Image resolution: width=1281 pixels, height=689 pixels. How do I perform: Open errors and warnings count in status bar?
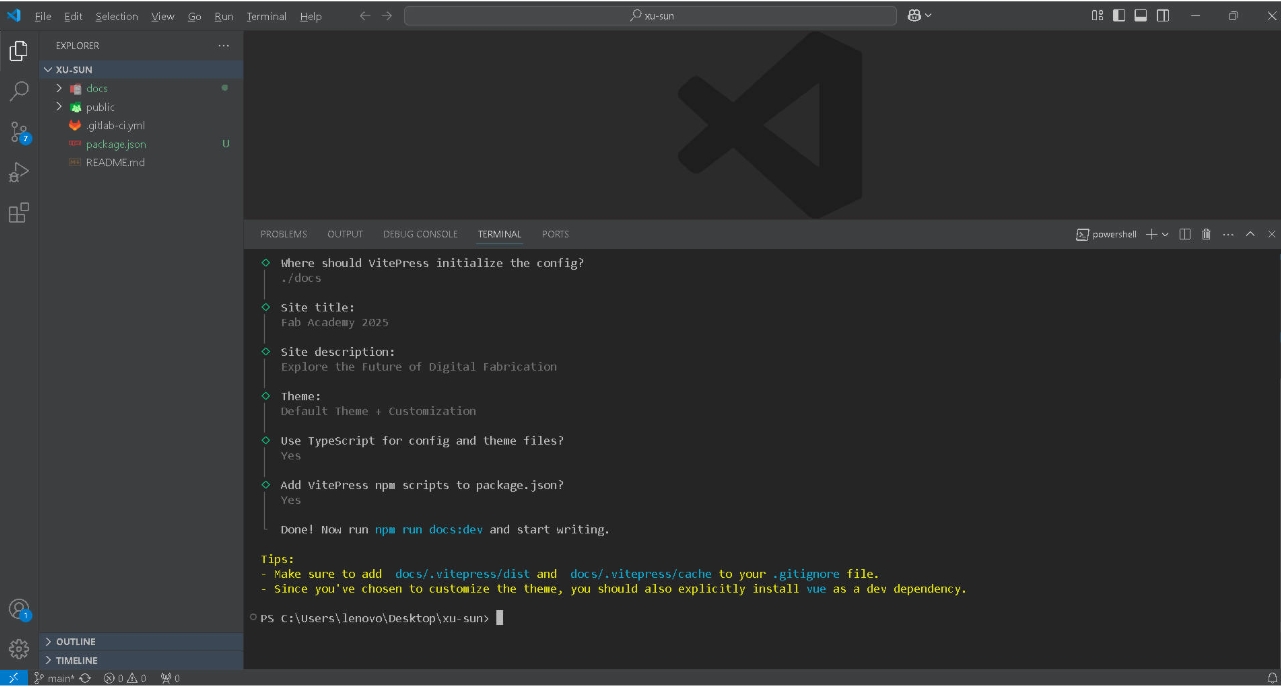click(125, 678)
